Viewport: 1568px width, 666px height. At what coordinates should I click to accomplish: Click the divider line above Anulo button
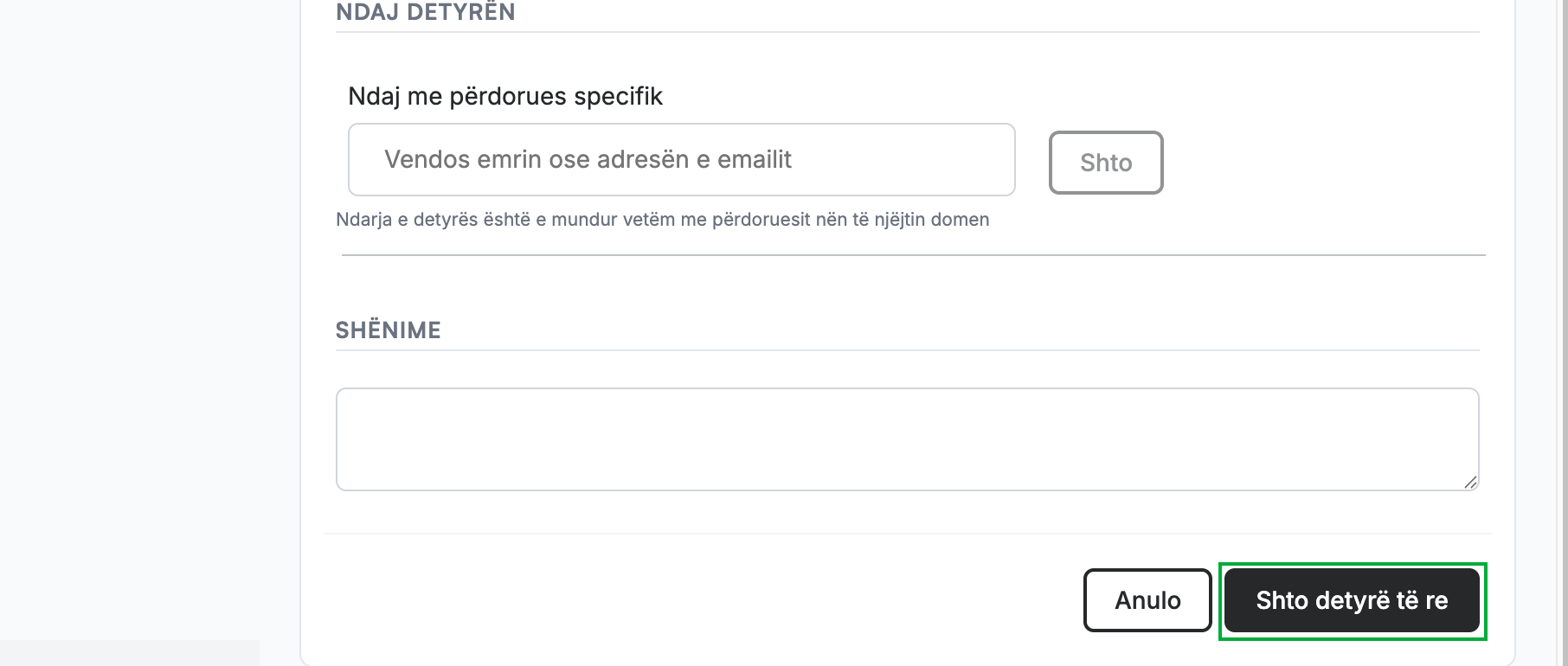tap(907, 534)
